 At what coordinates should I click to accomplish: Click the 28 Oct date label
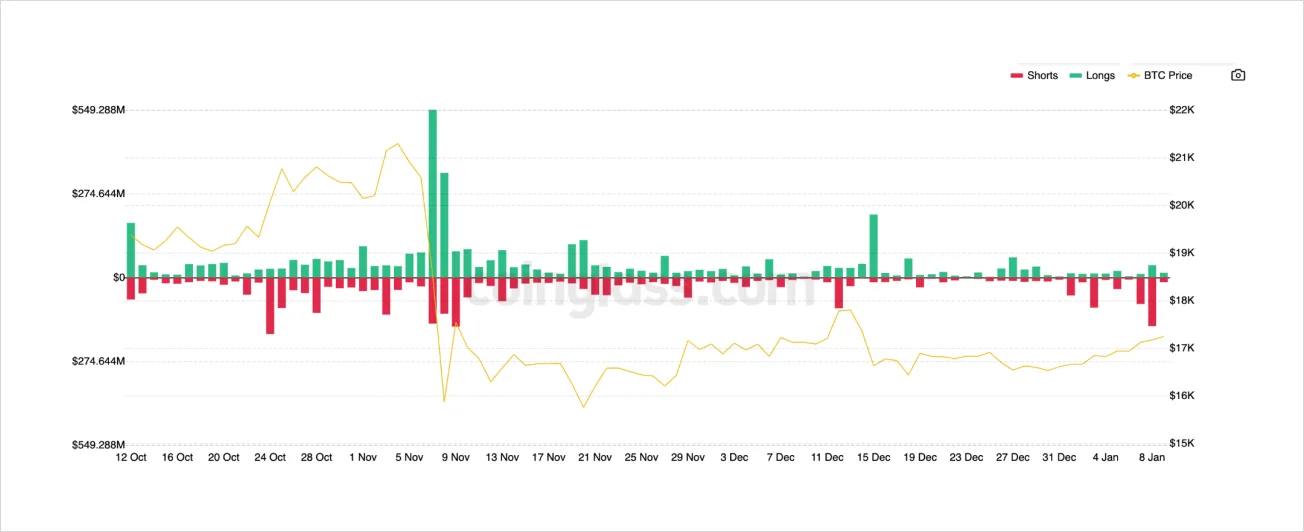pos(316,458)
